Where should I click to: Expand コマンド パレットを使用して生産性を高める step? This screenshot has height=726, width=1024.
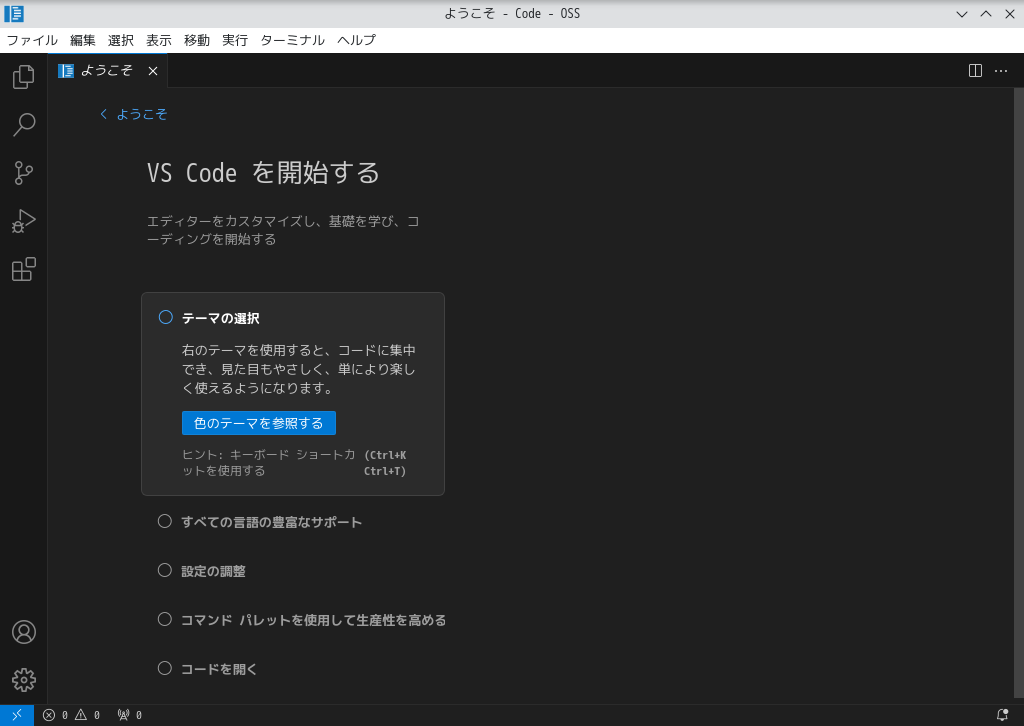point(313,620)
